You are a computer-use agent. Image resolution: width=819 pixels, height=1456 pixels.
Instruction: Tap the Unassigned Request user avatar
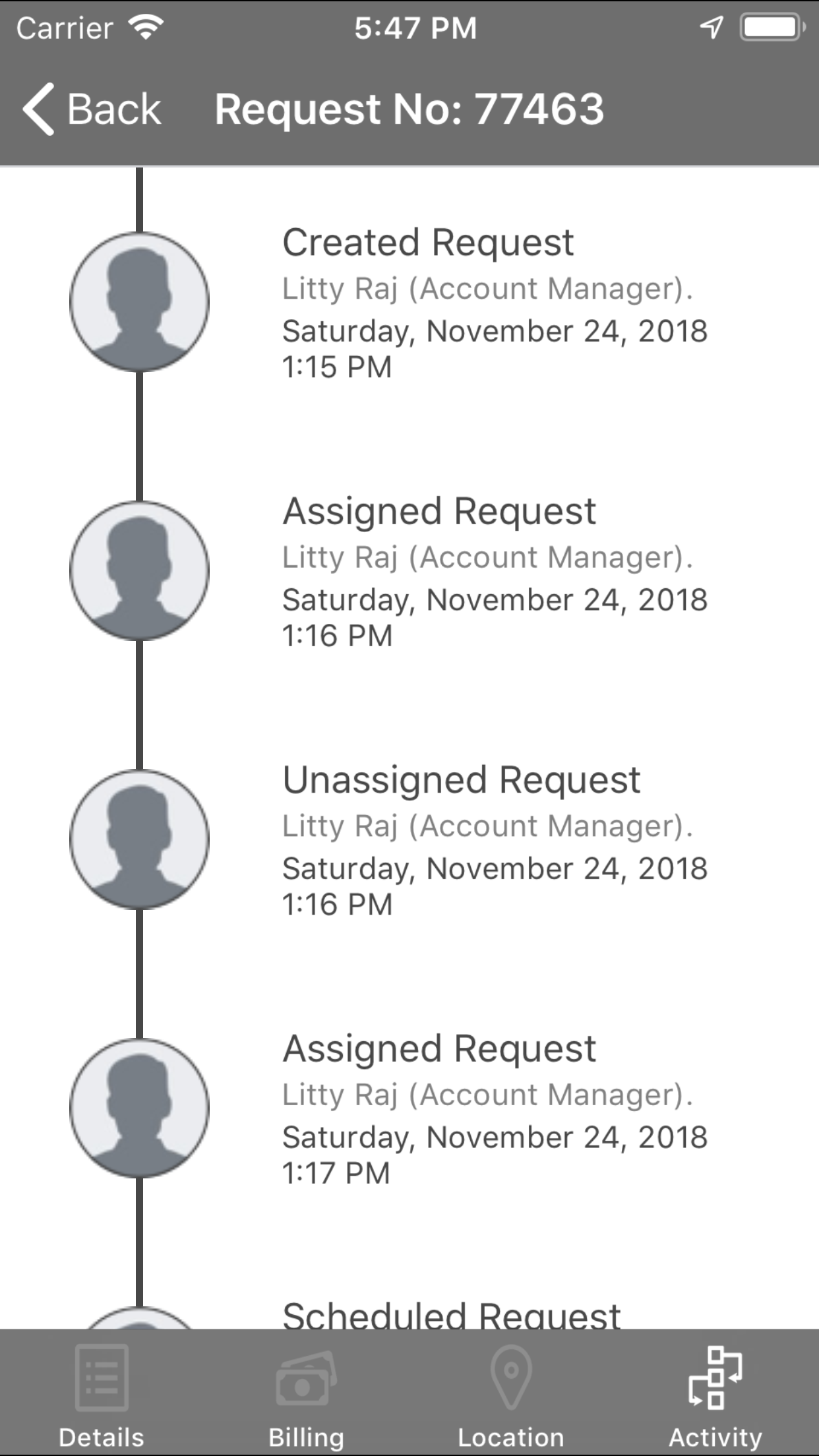tap(139, 839)
